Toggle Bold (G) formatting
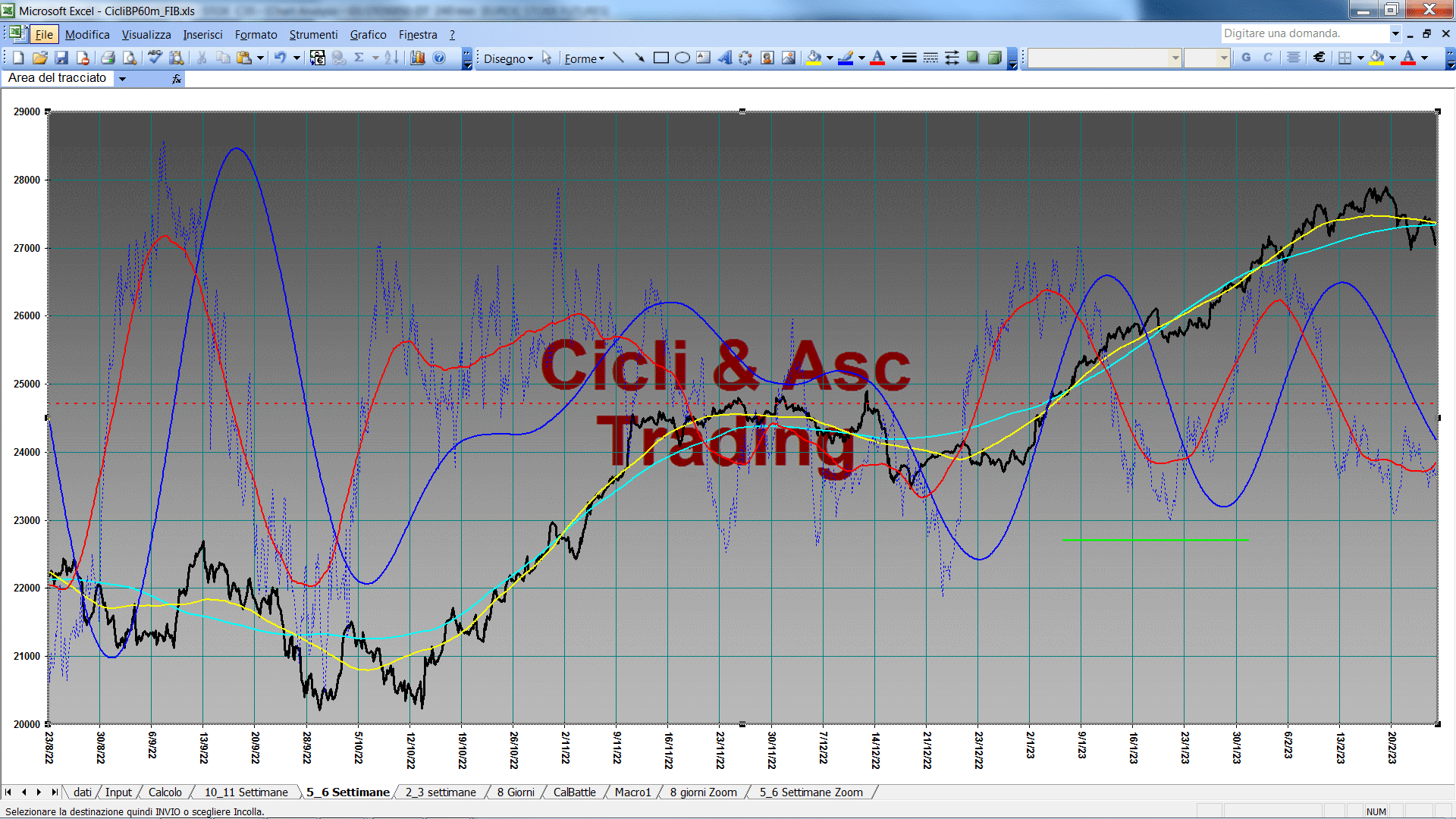 [1246, 58]
